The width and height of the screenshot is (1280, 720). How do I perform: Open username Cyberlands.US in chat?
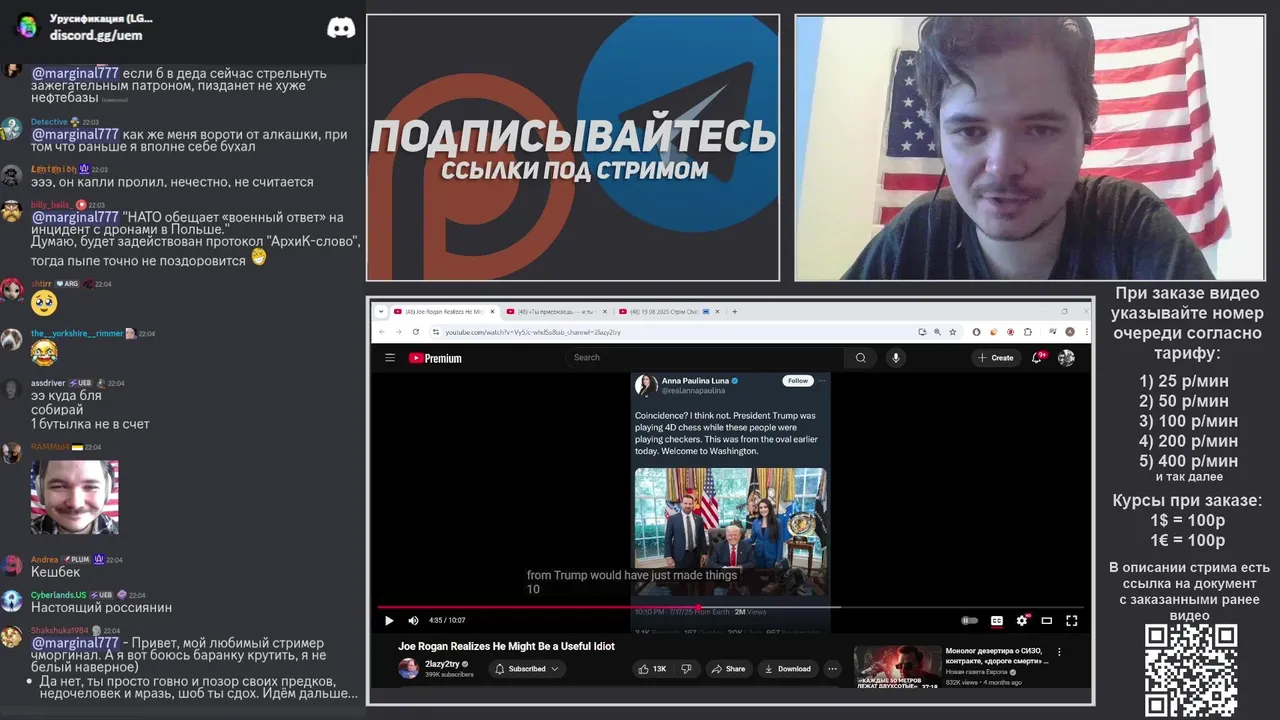point(58,595)
